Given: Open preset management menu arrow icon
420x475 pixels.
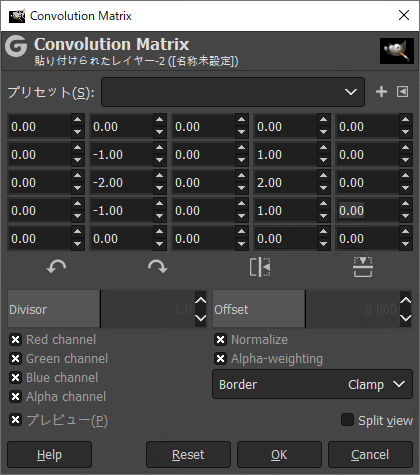Looking at the screenshot, I should (402, 92).
